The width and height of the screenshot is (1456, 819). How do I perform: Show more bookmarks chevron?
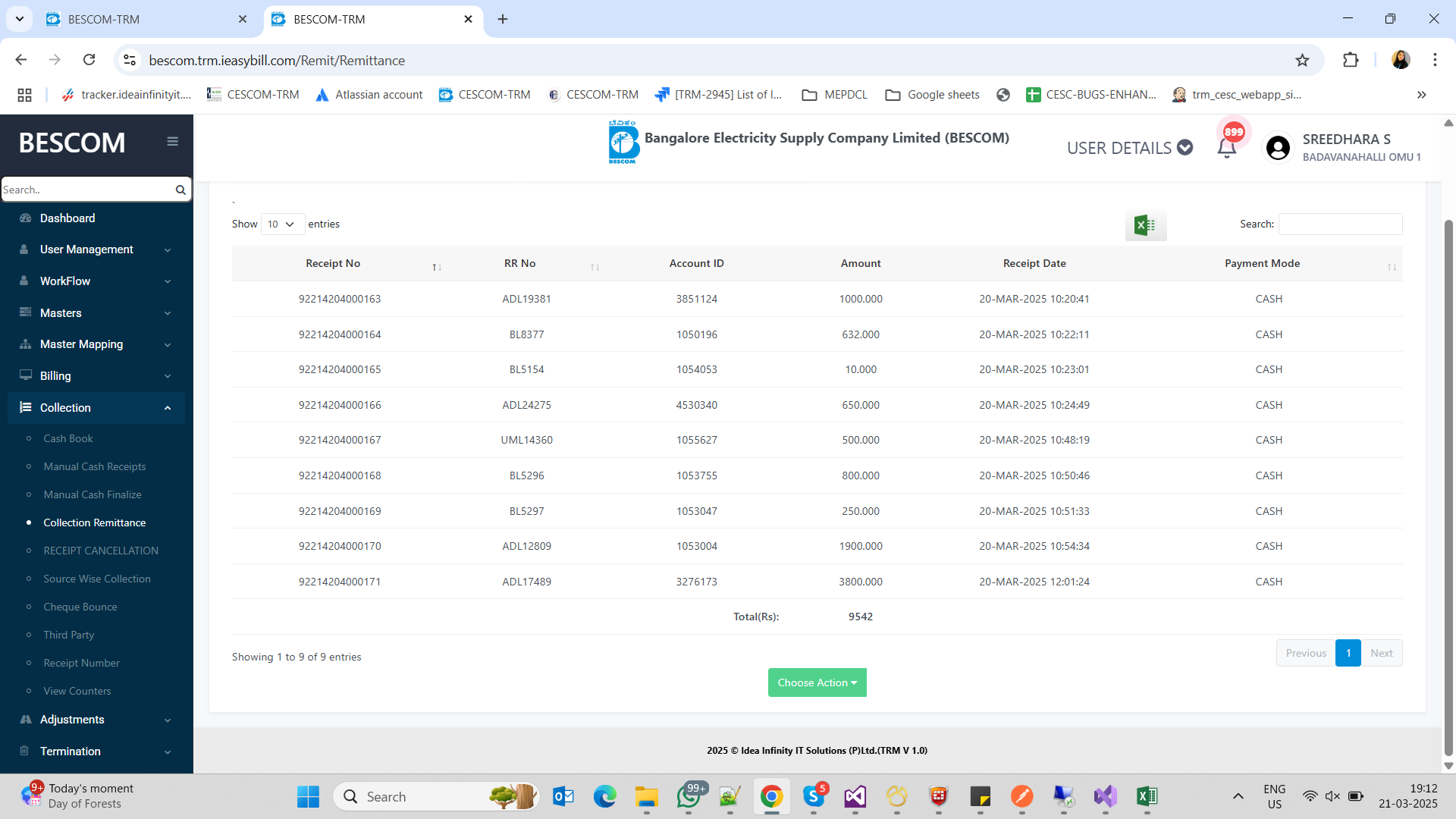point(1421,95)
